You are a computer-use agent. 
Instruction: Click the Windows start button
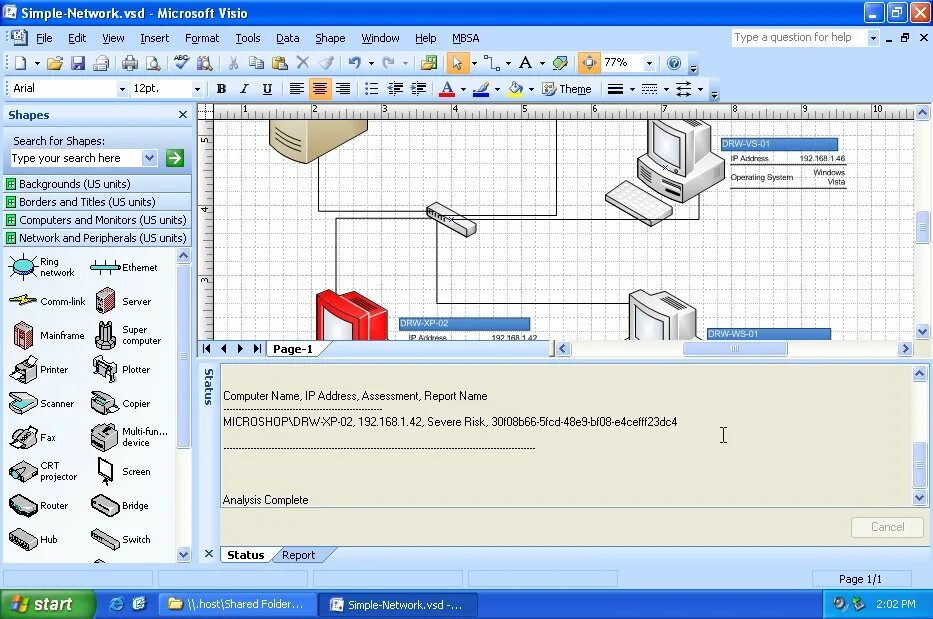[46, 604]
